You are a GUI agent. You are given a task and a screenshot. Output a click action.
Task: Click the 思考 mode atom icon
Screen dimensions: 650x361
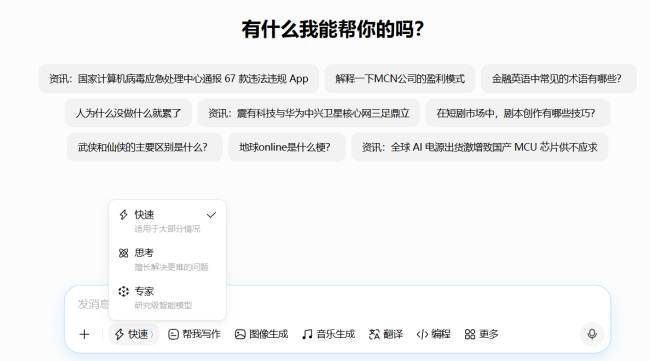(x=124, y=253)
